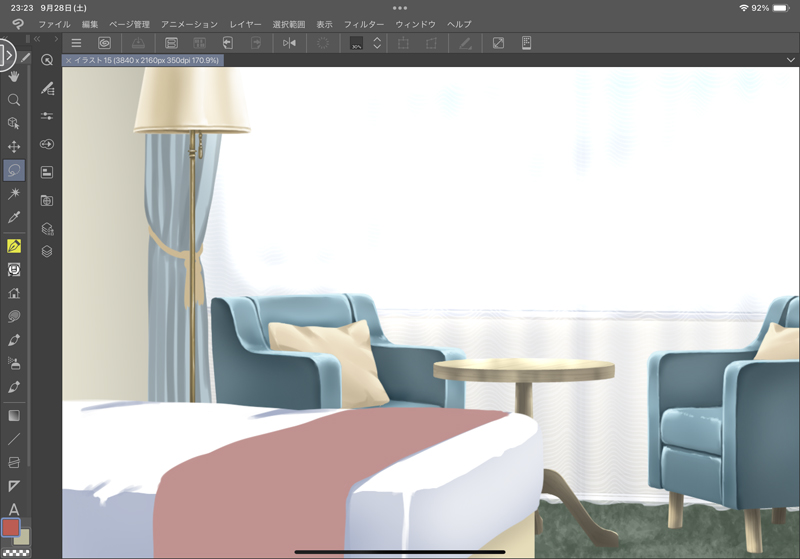Adjust value with the up-down stepper arrows
Image resolution: width=800 pixels, height=559 pixels.
377,43
